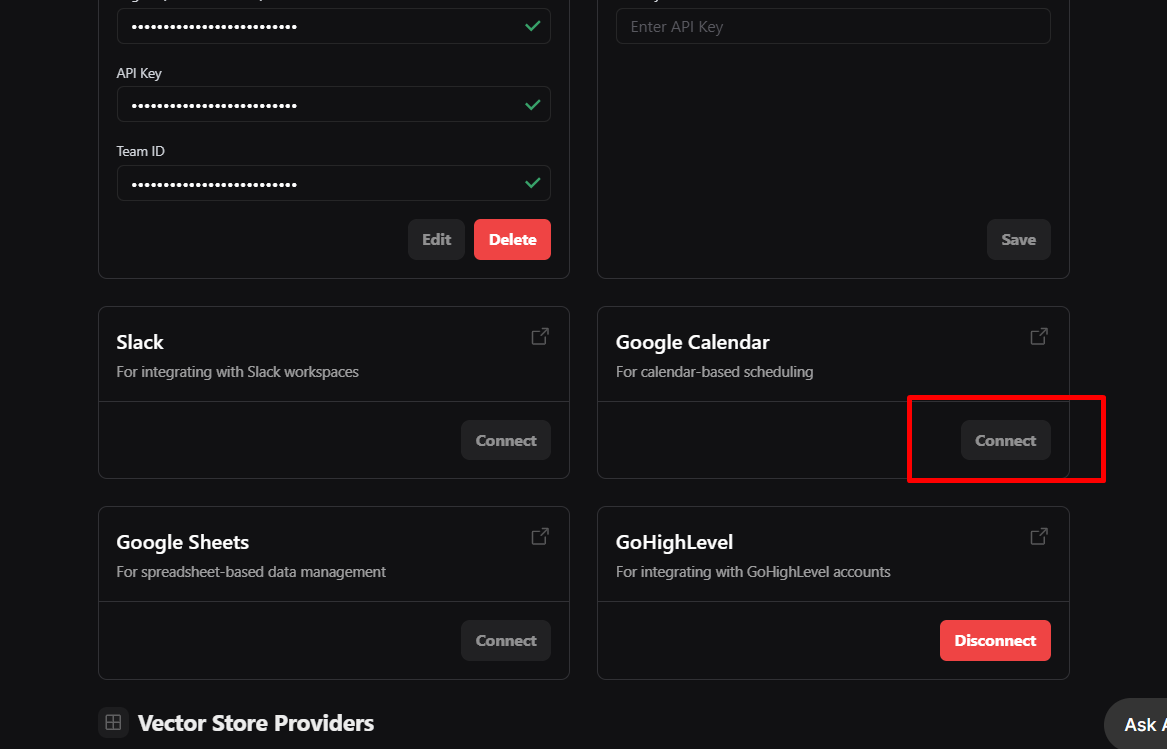
Task: Open GoHighLevel external link icon
Action: [1039, 536]
